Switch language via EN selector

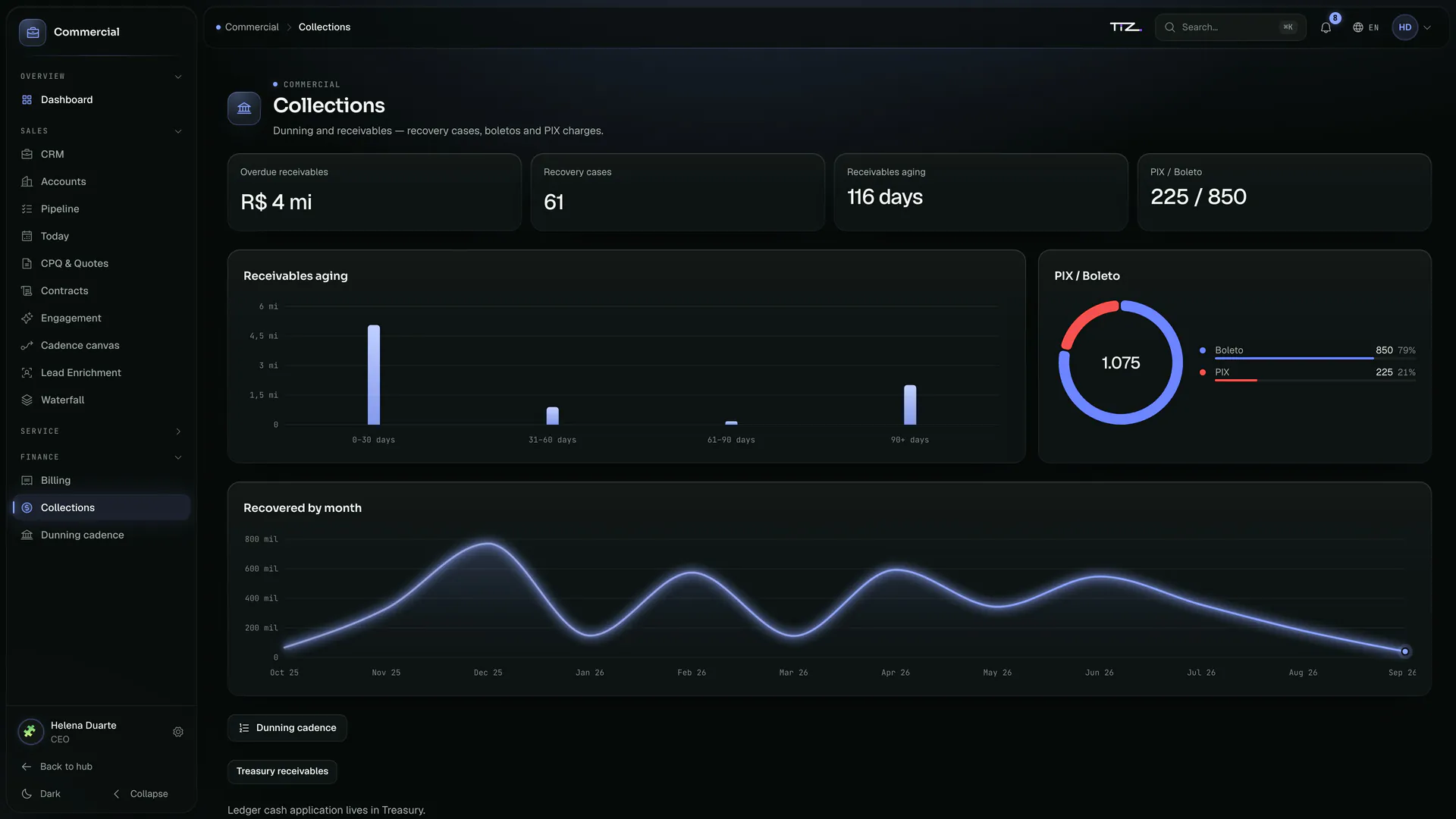1366,27
